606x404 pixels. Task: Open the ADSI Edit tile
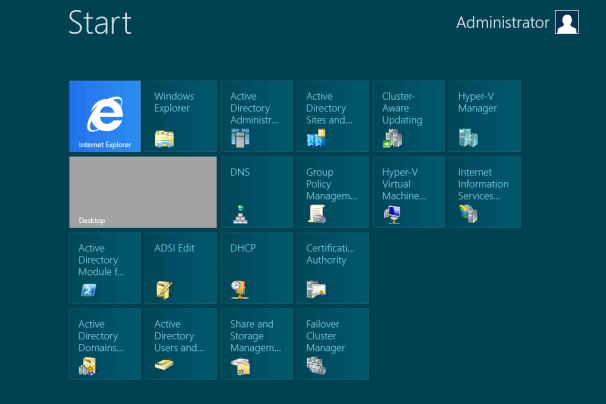(x=181, y=268)
